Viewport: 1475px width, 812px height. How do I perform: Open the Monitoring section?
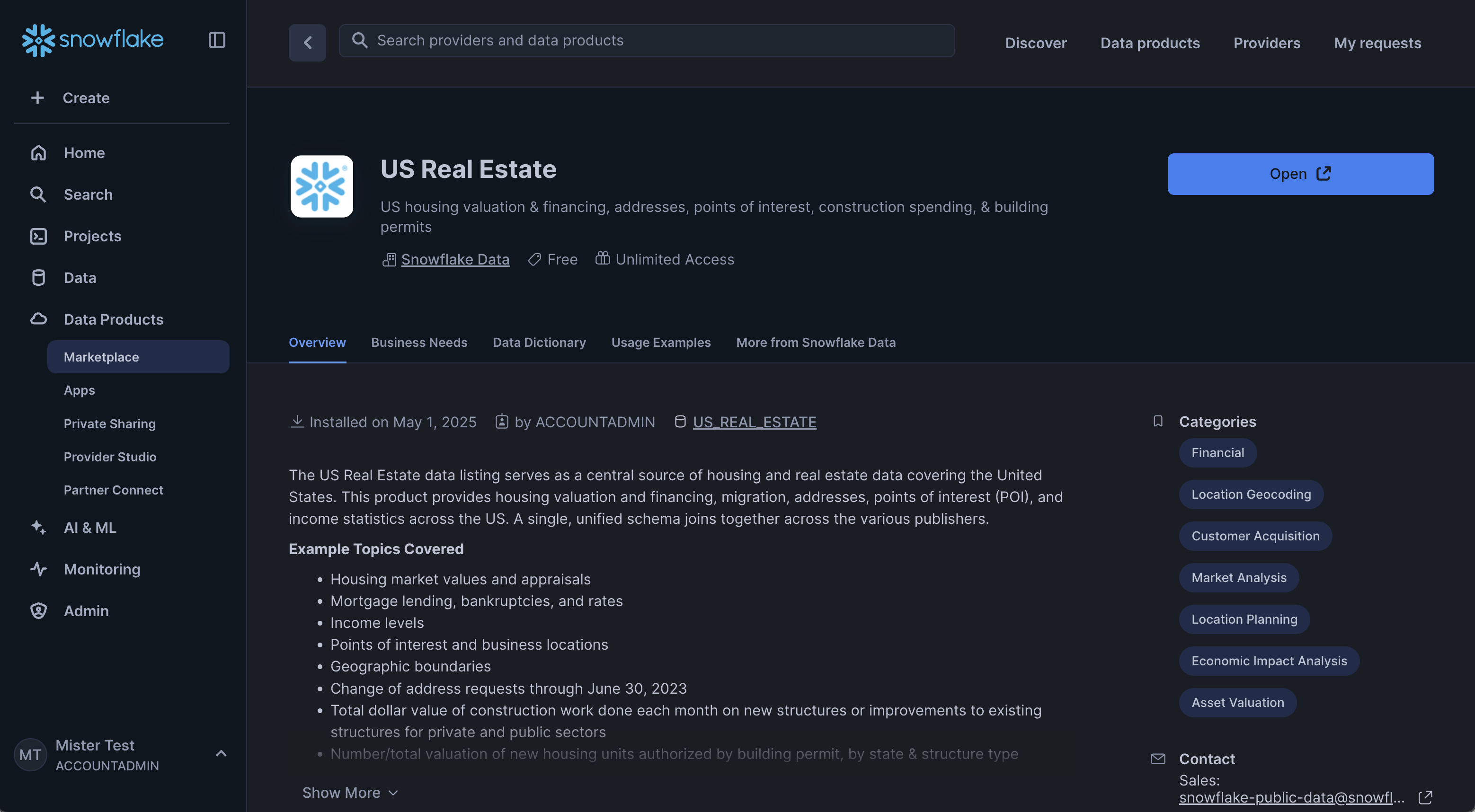pyautogui.click(x=101, y=569)
